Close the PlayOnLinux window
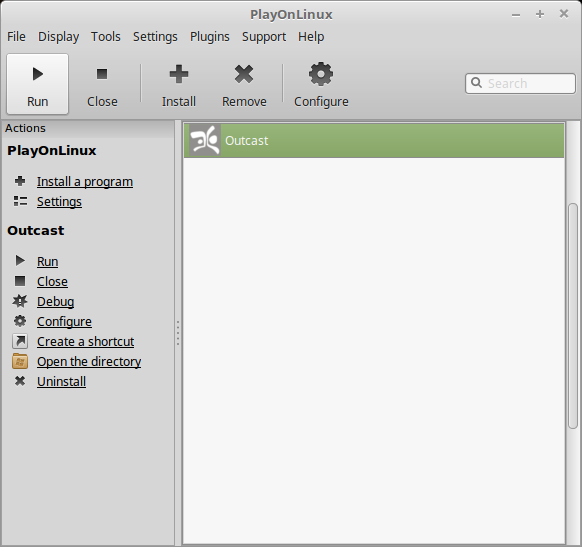This screenshot has height=547, width=582. tap(564, 14)
